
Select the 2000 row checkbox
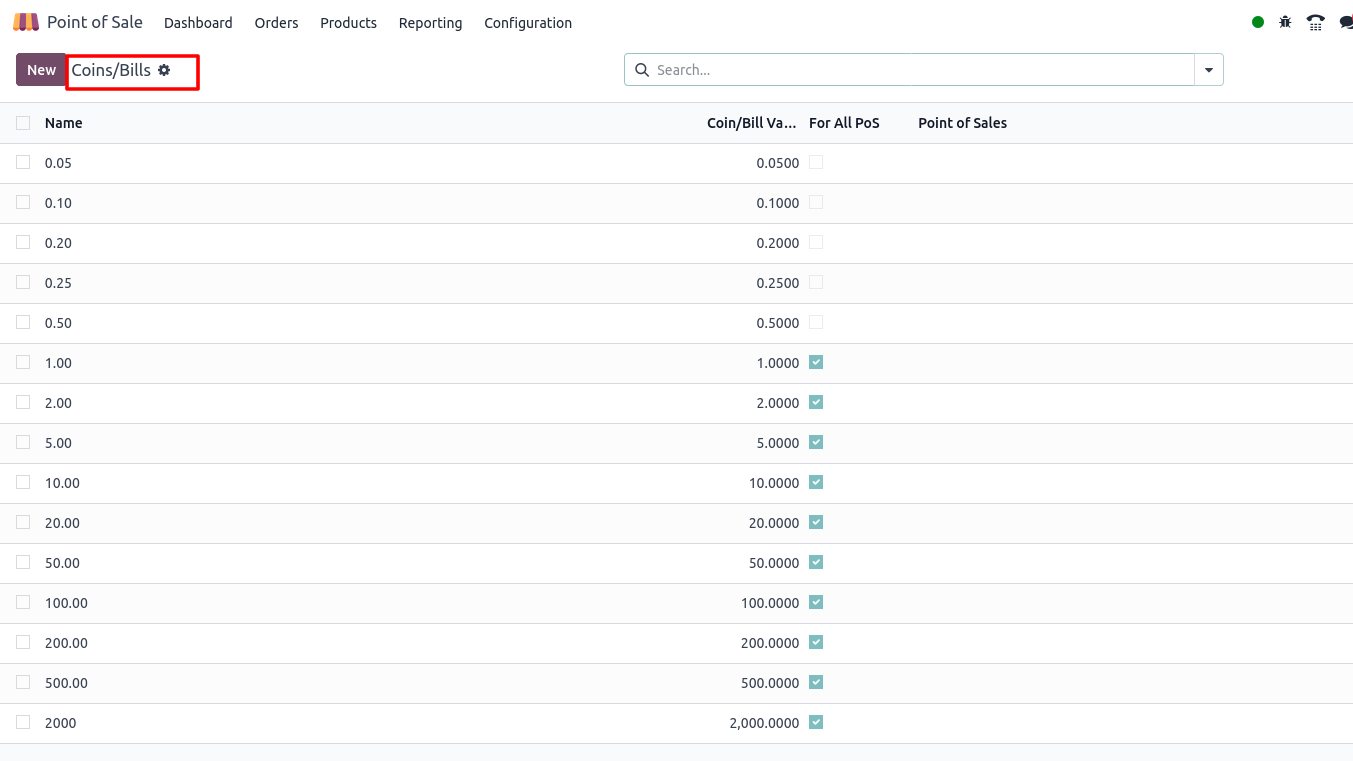tap(23, 722)
